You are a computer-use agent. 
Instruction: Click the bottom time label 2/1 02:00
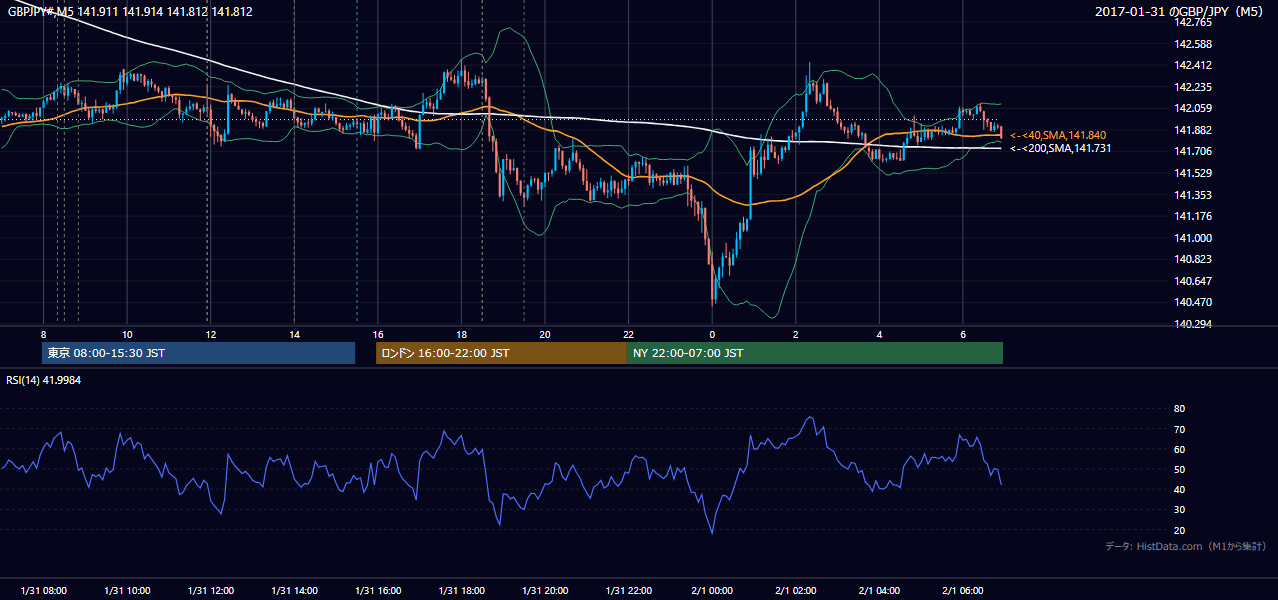click(x=796, y=591)
